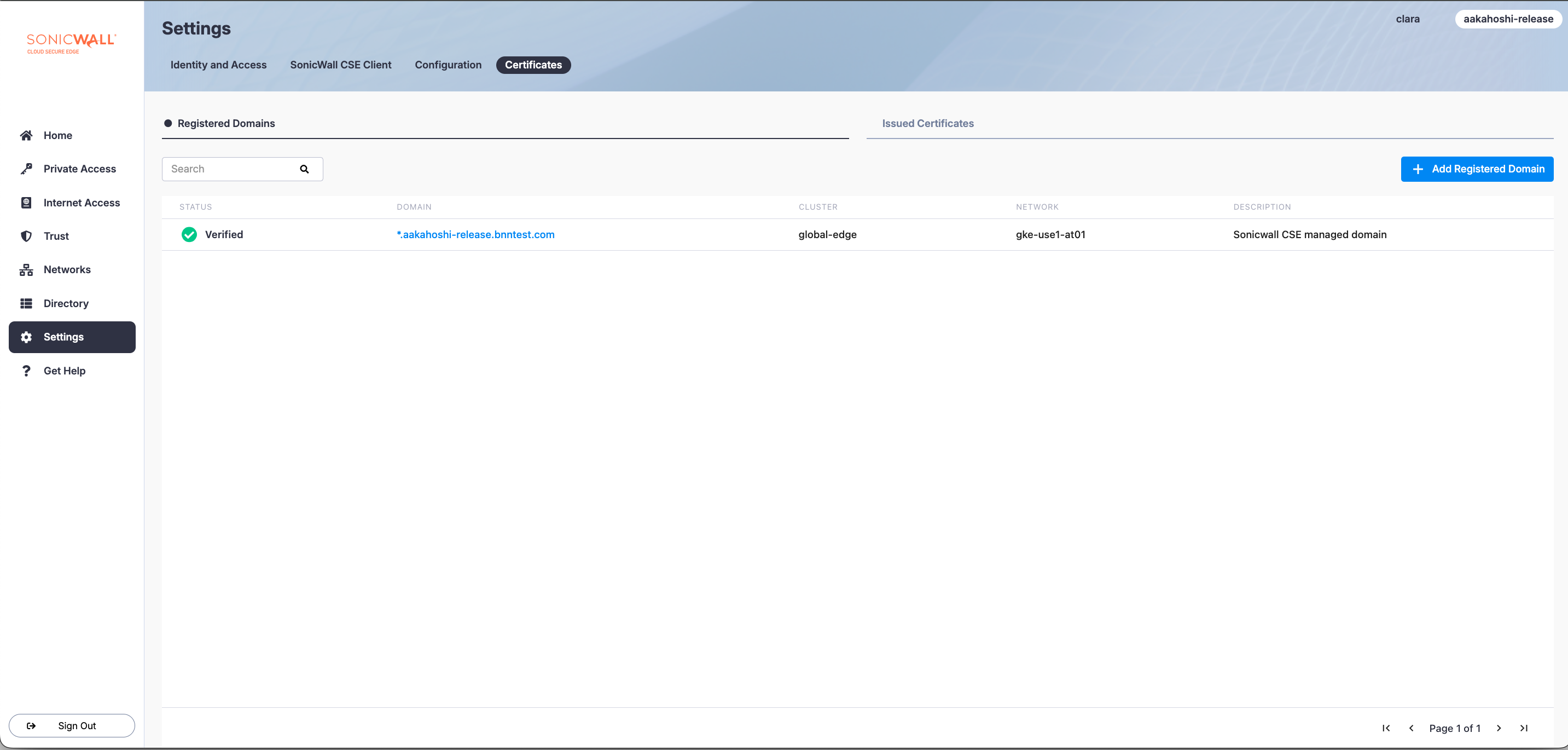Click the green Verified status checkmark

(x=189, y=234)
